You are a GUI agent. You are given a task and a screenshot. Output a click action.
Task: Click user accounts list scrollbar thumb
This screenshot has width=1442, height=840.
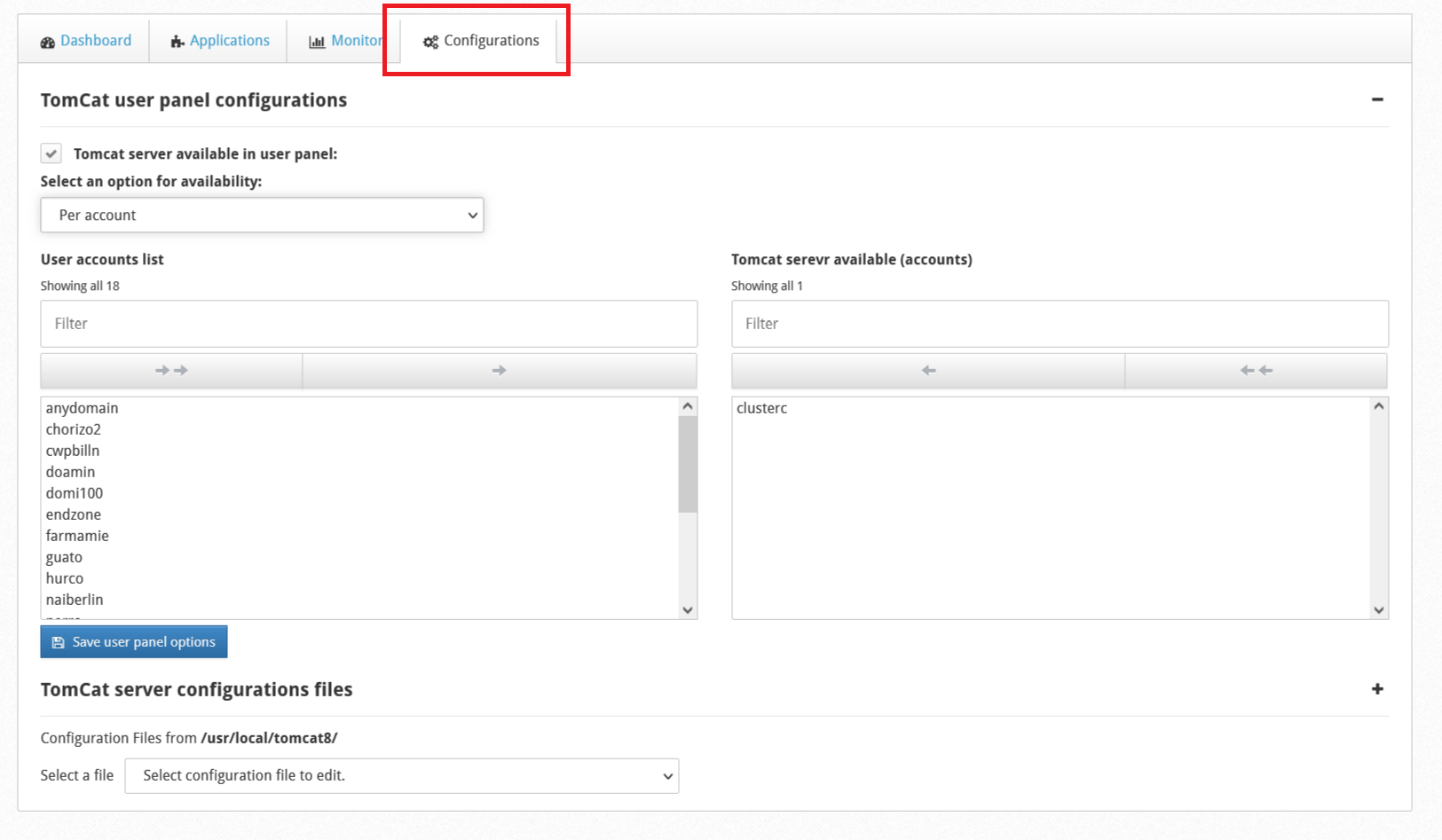pos(688,464)
